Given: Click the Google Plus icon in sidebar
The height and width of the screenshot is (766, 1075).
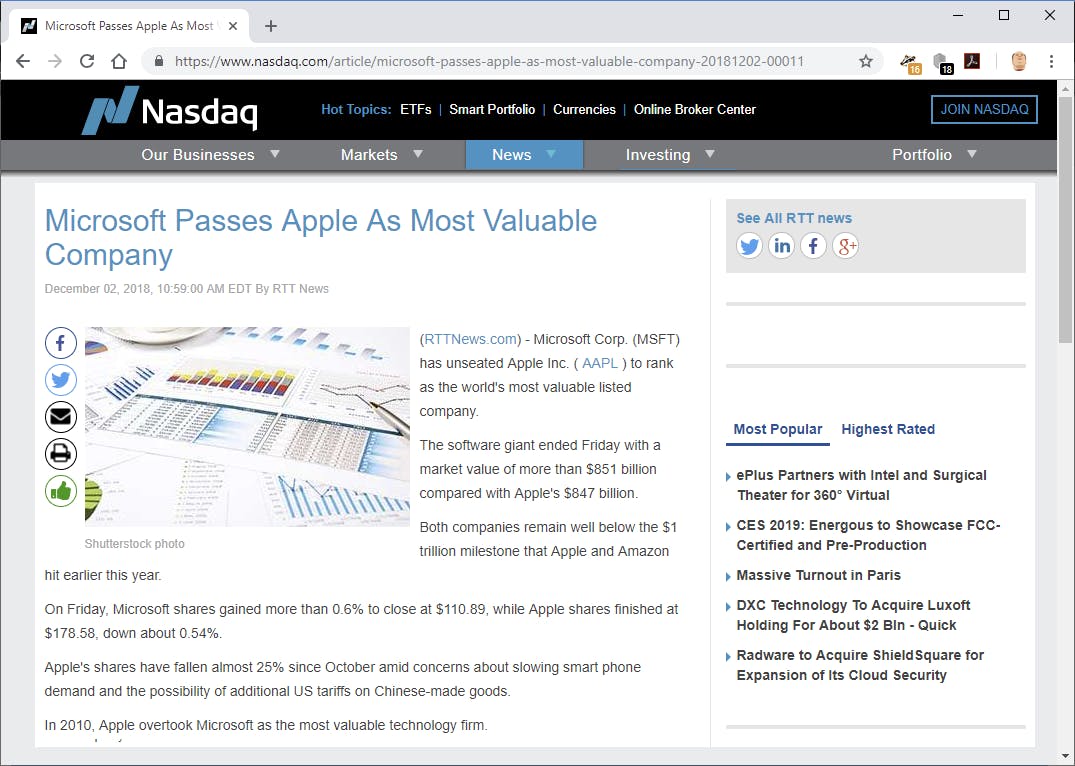Looking at the screenshot, I should (x=845, y=246).
